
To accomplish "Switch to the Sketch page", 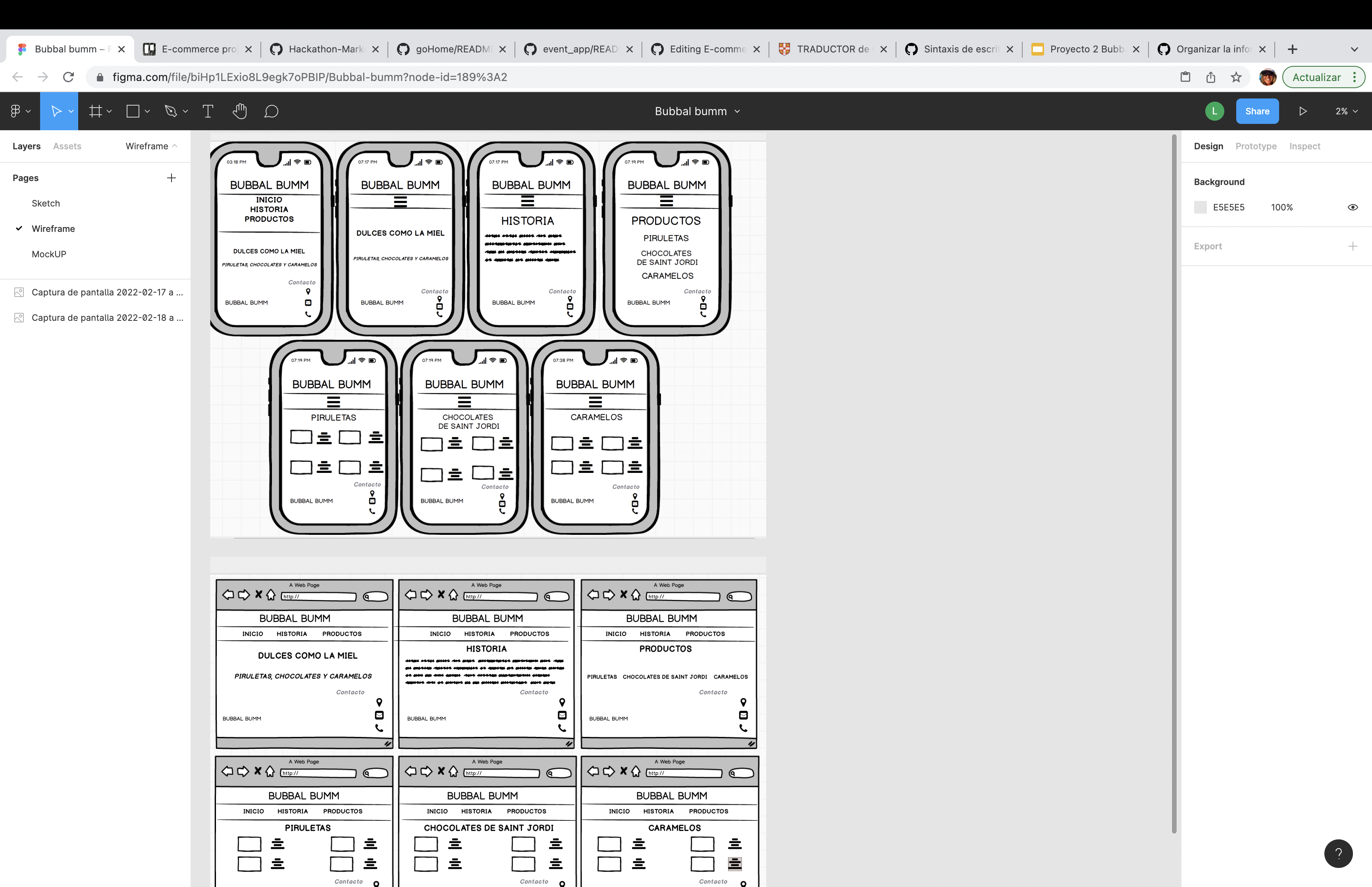I will point(46,203).
